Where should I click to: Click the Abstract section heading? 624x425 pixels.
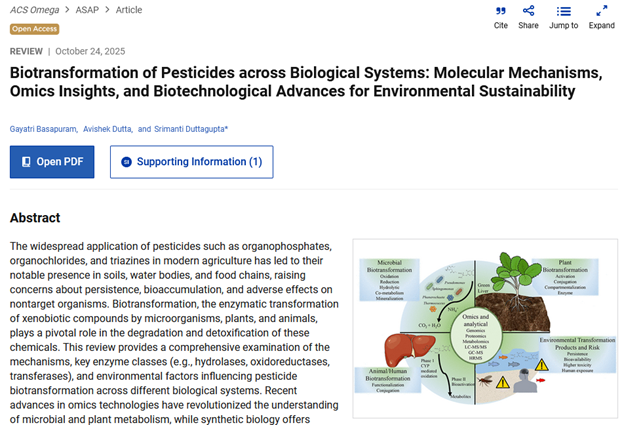tap(35, 218)
